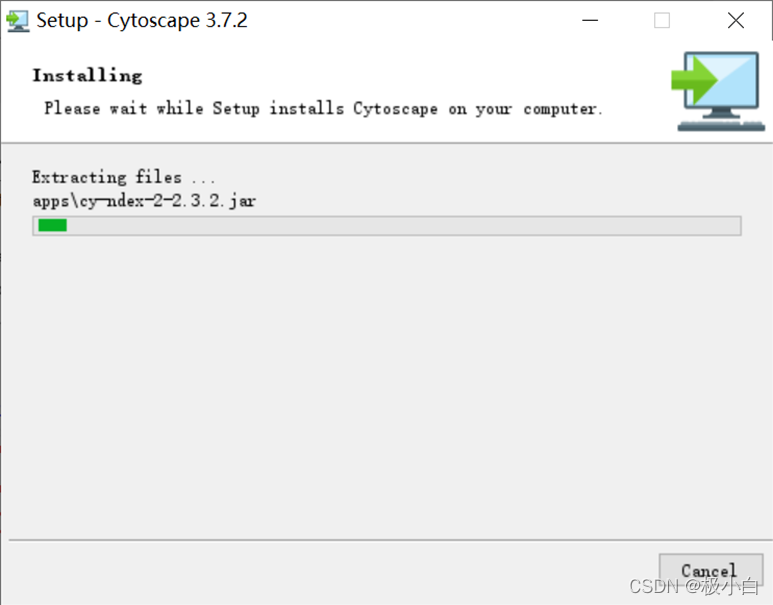Click the horizontal separator above Cancel
773x605 pixels.
click(386, 540)
